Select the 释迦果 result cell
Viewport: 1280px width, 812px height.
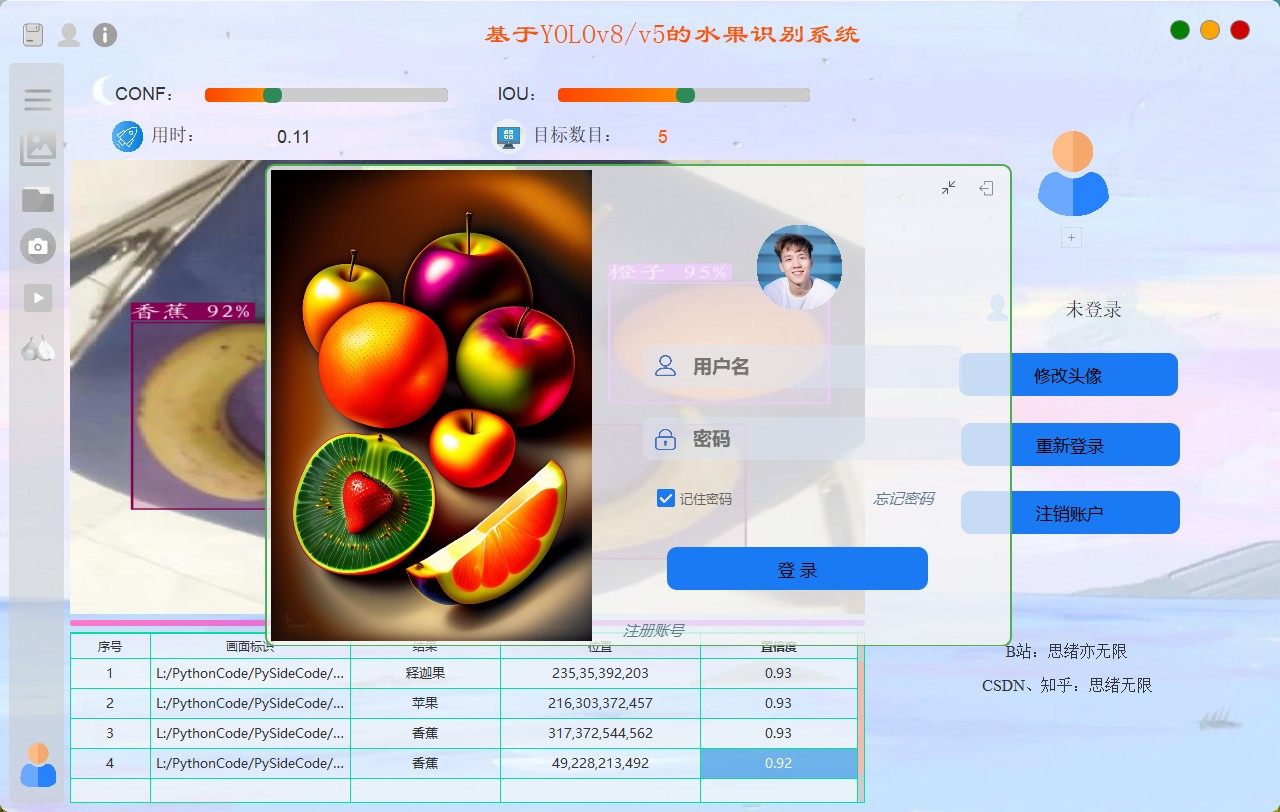pos(425,674)
